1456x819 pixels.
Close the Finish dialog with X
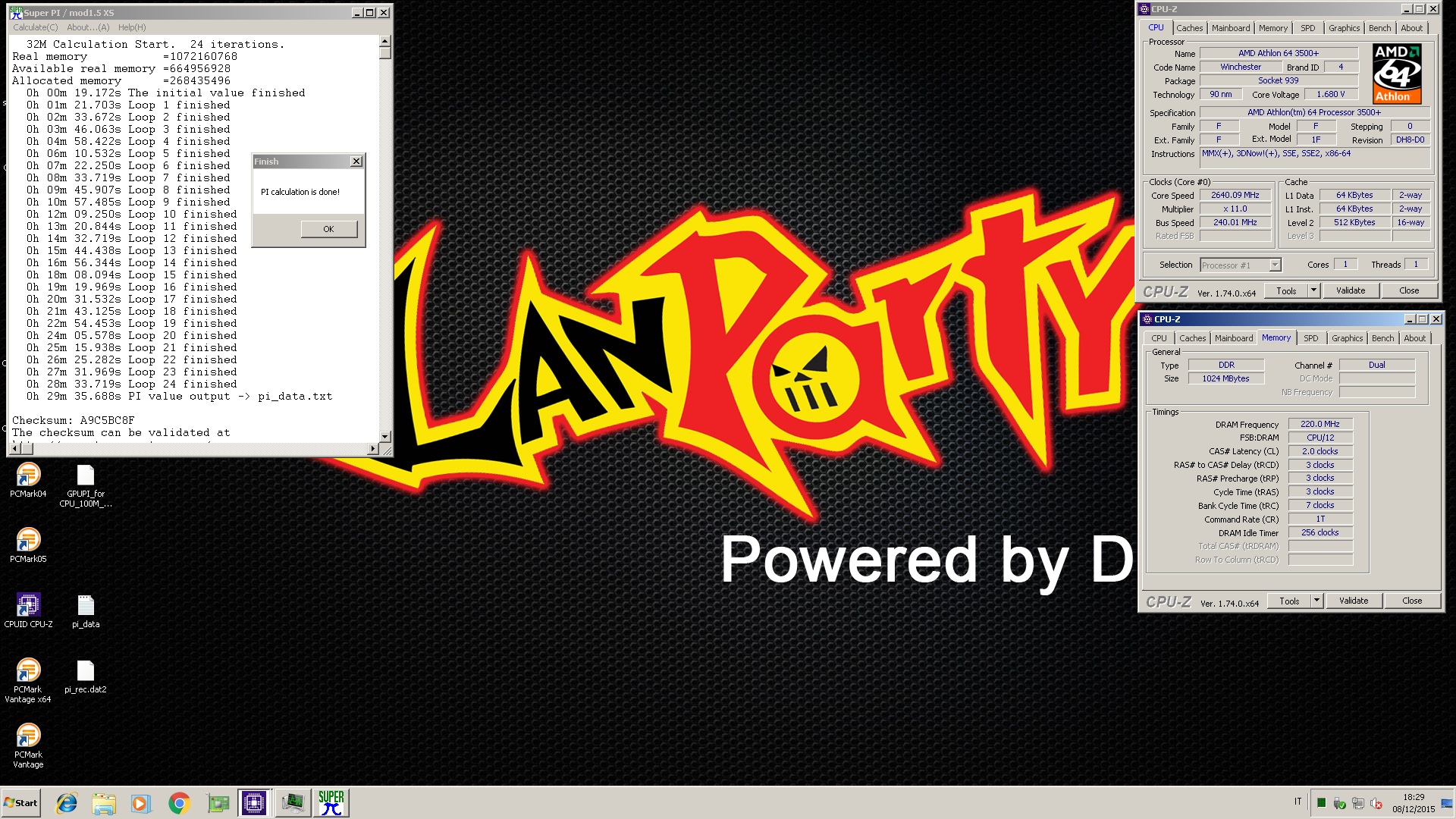click(356, 162)
